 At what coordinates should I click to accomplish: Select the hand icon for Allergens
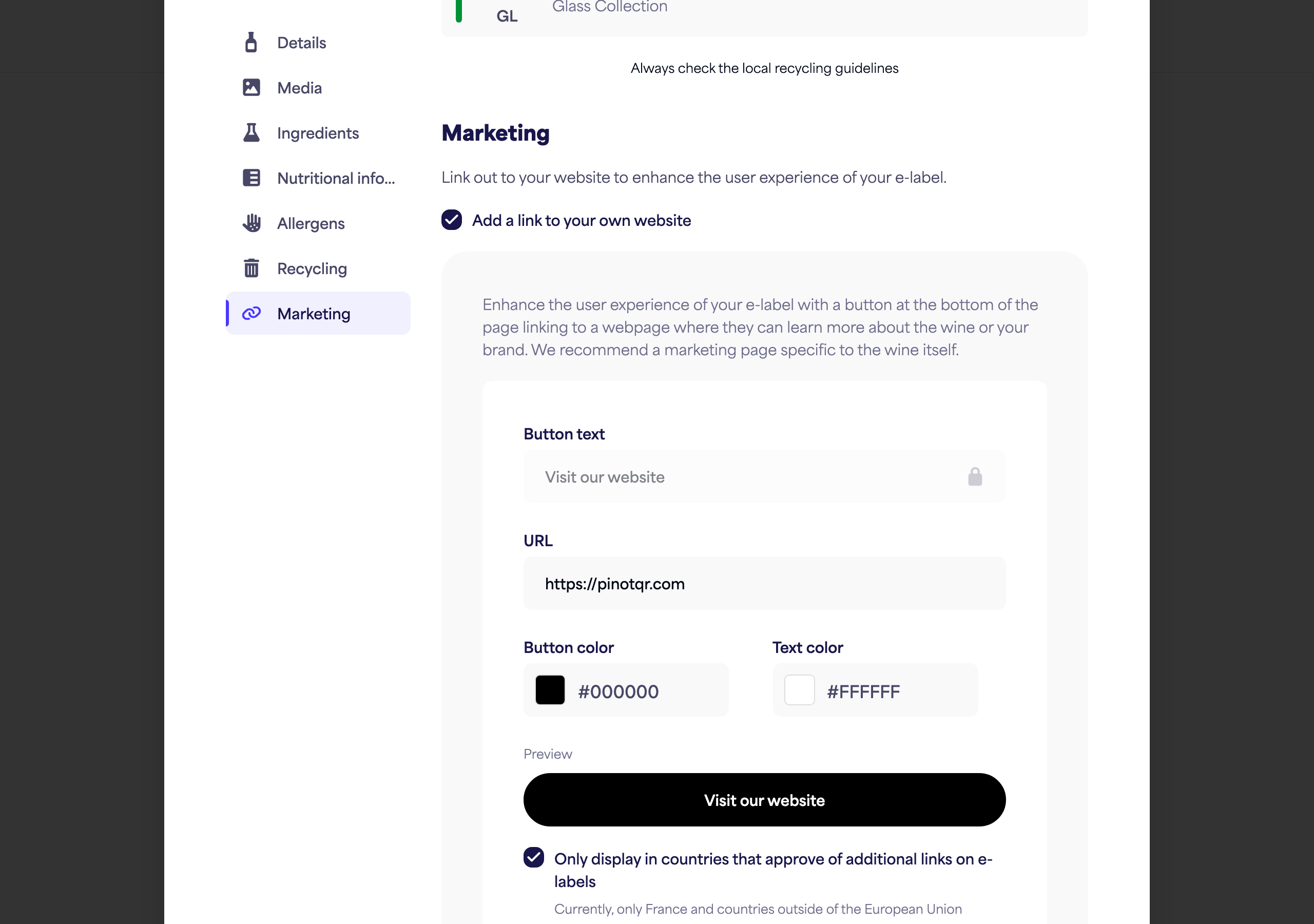click(251, 223)
